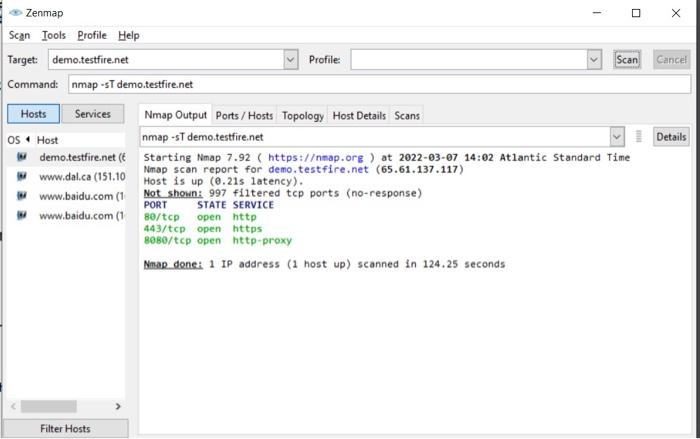
Task: Click the Zenmap eye icon in title bar
Action: pyautogui.click(x=15, y=13)
